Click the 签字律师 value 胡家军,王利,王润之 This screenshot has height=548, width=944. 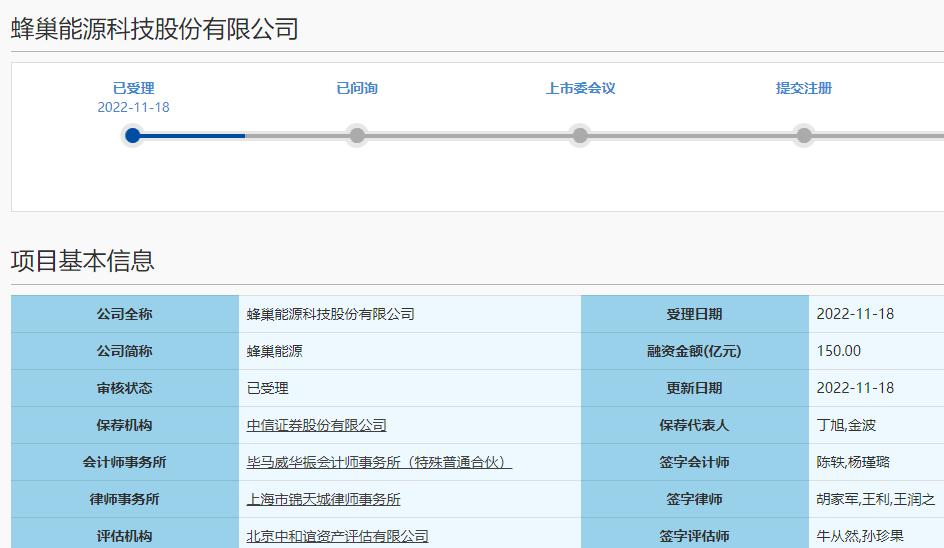pos(875,499)
